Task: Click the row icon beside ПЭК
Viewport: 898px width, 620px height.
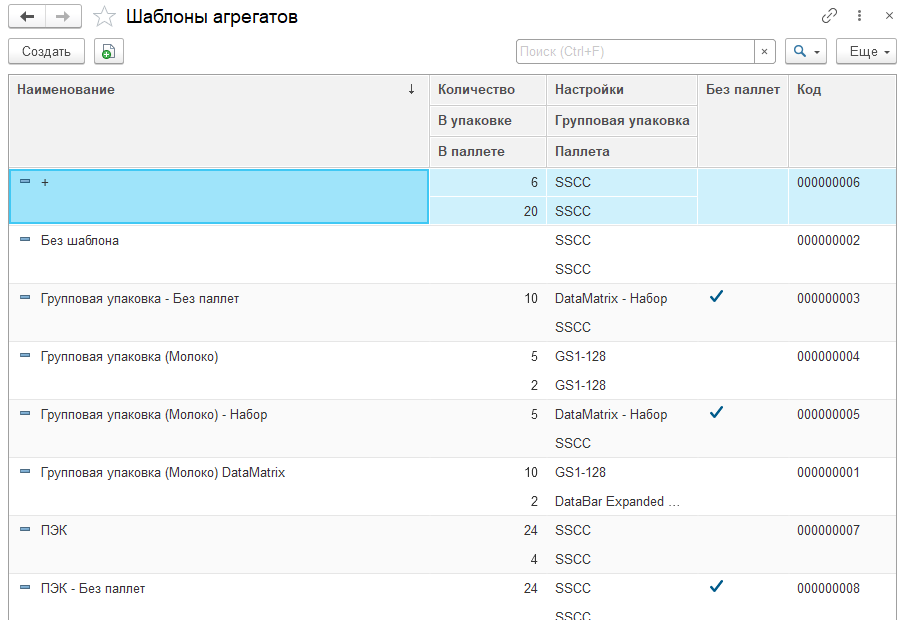Action: [25, 530]
